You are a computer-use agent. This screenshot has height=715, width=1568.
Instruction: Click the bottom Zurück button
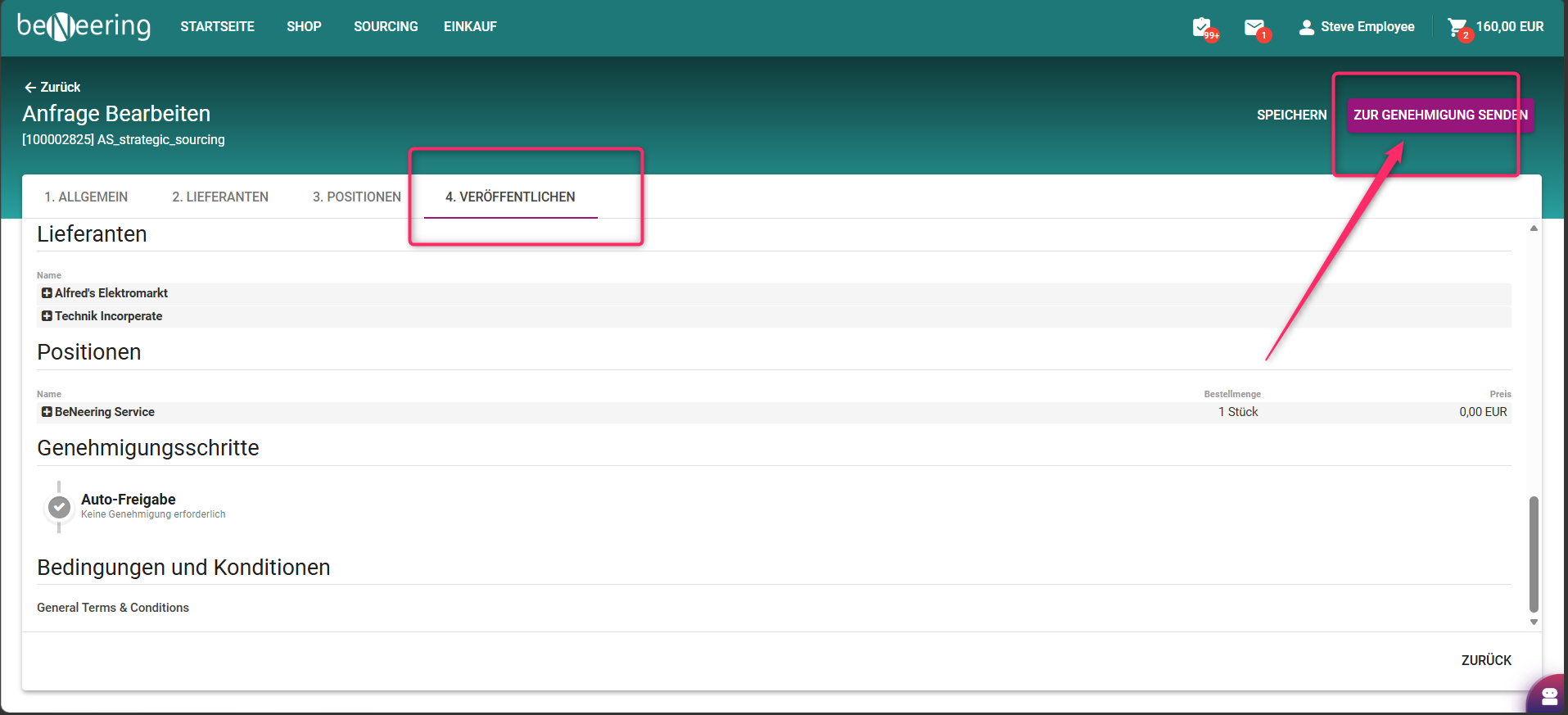click(1486, 660)
